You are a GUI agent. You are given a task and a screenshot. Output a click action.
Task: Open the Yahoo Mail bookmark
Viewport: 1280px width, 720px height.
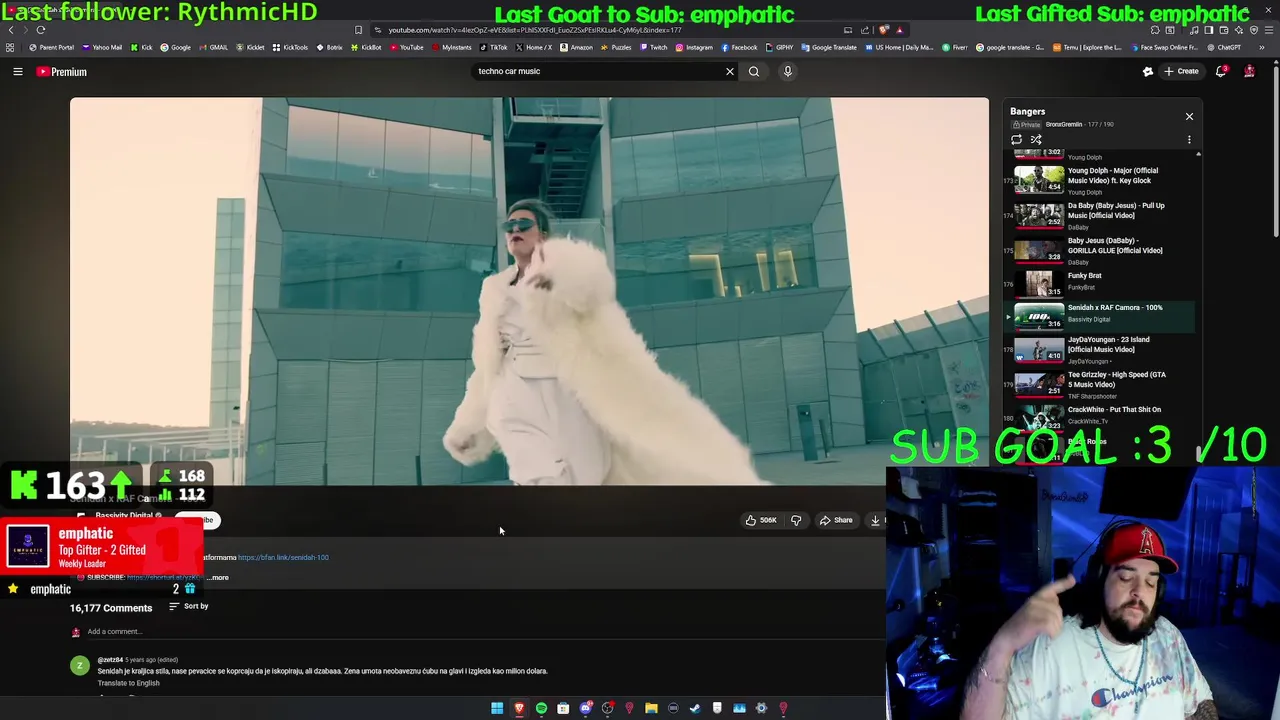tap(102, 47)
